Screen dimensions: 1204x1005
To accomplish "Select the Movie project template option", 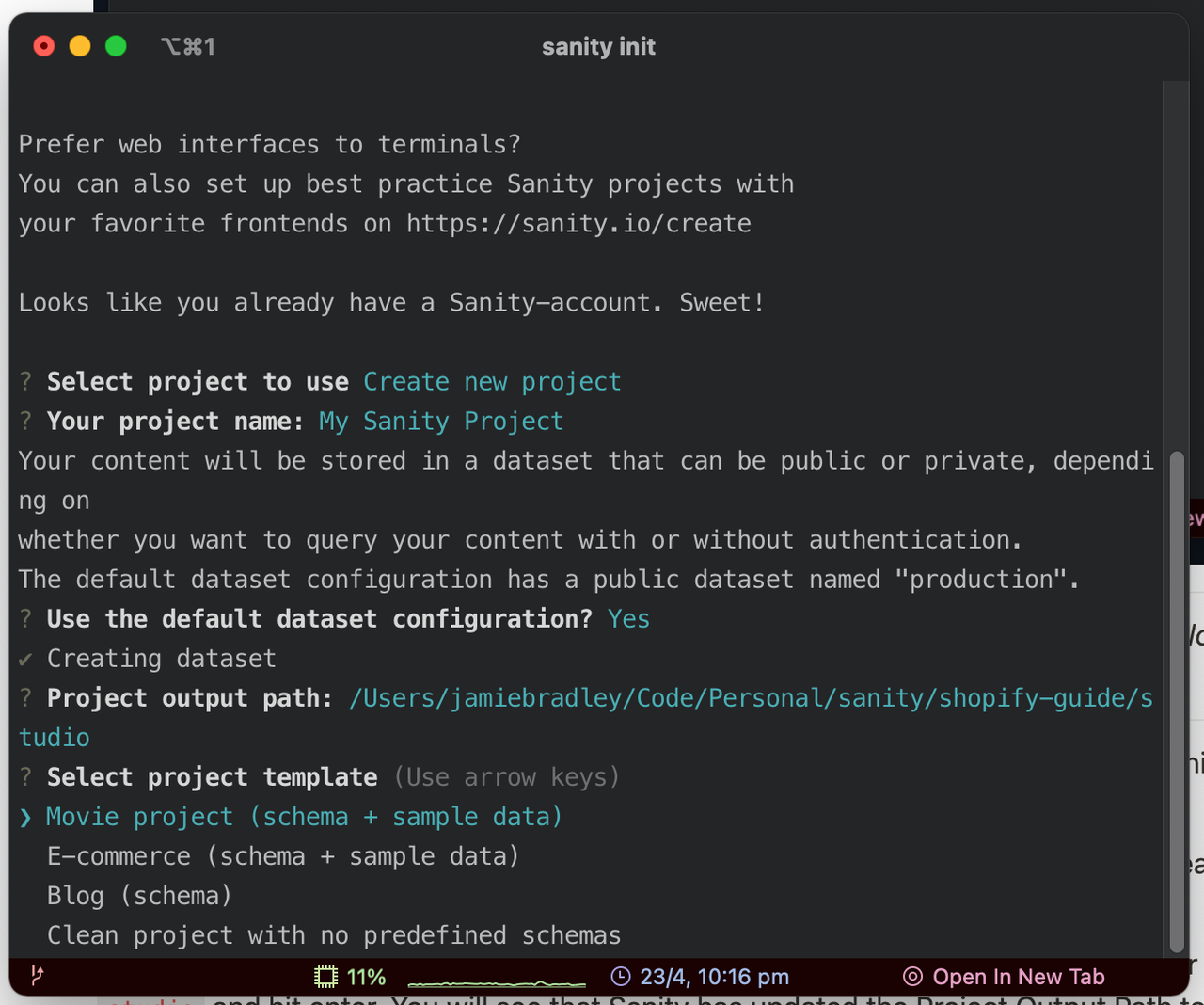I will tap(303, 816).
